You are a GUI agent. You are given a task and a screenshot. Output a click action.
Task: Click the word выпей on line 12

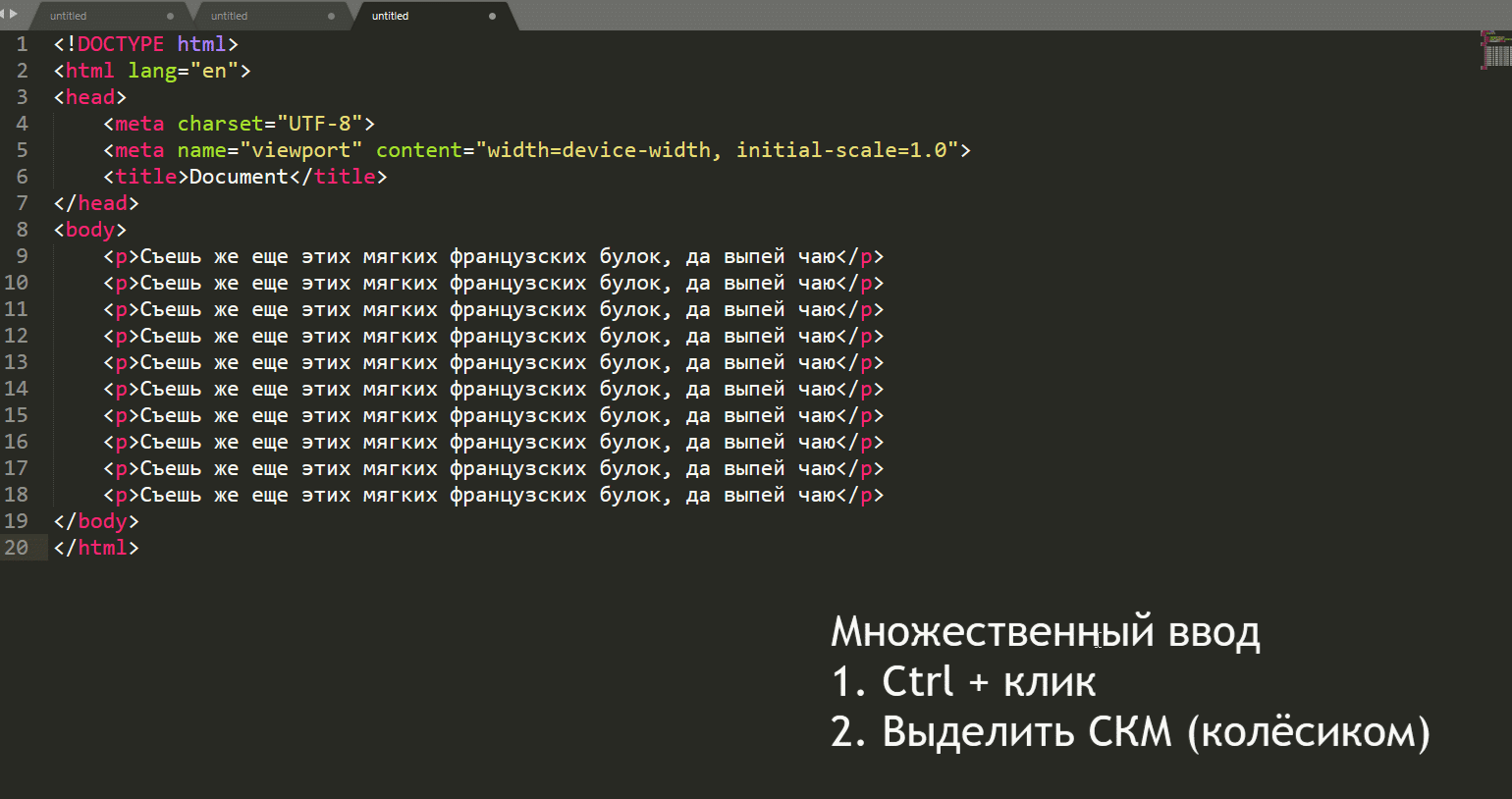click(754, 336)
